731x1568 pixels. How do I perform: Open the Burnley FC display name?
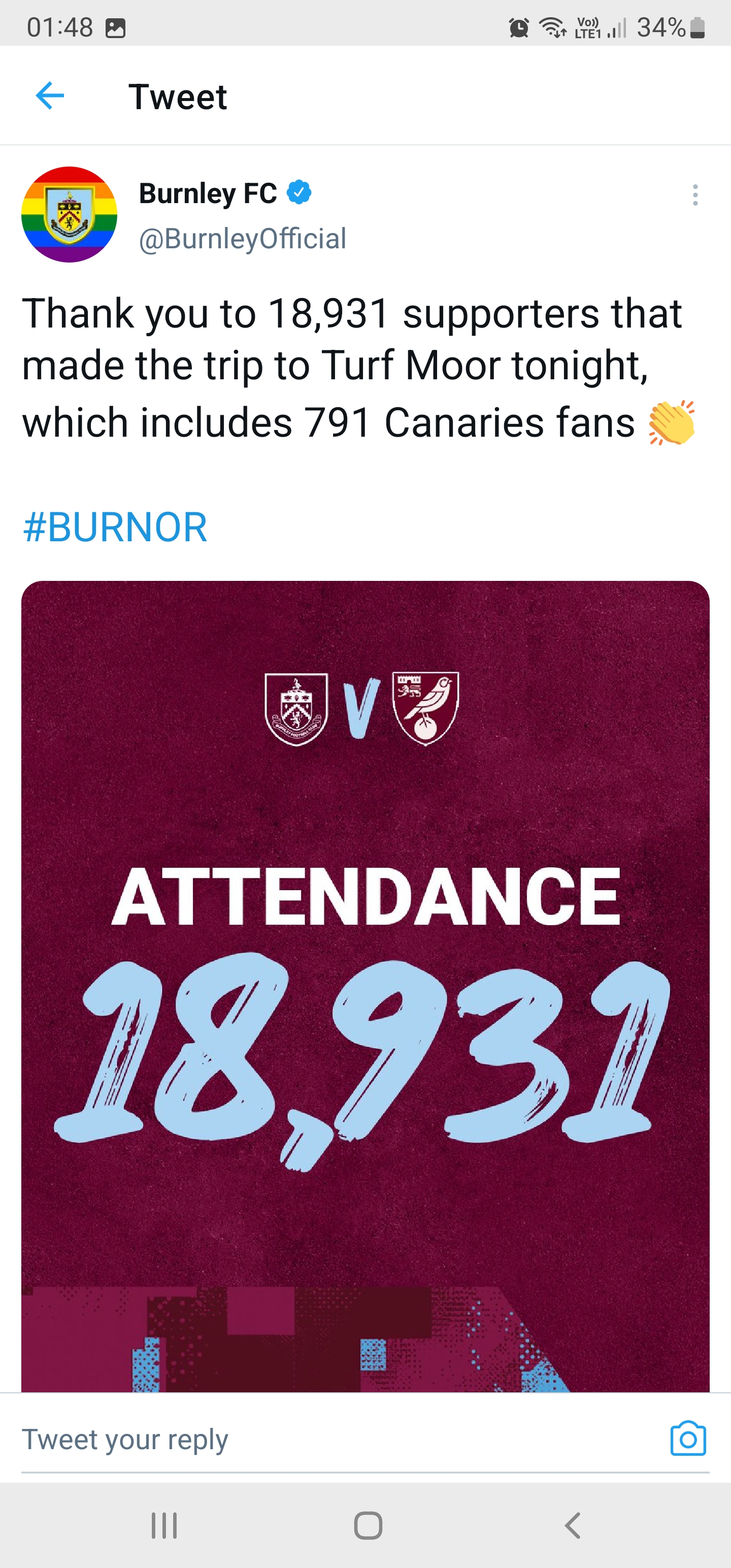(x=208, y=193)
